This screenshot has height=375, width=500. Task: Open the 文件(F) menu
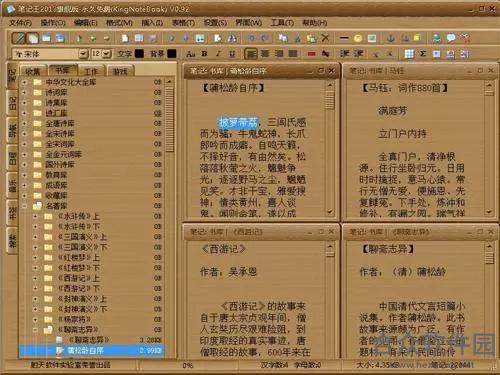coord(20,23)
